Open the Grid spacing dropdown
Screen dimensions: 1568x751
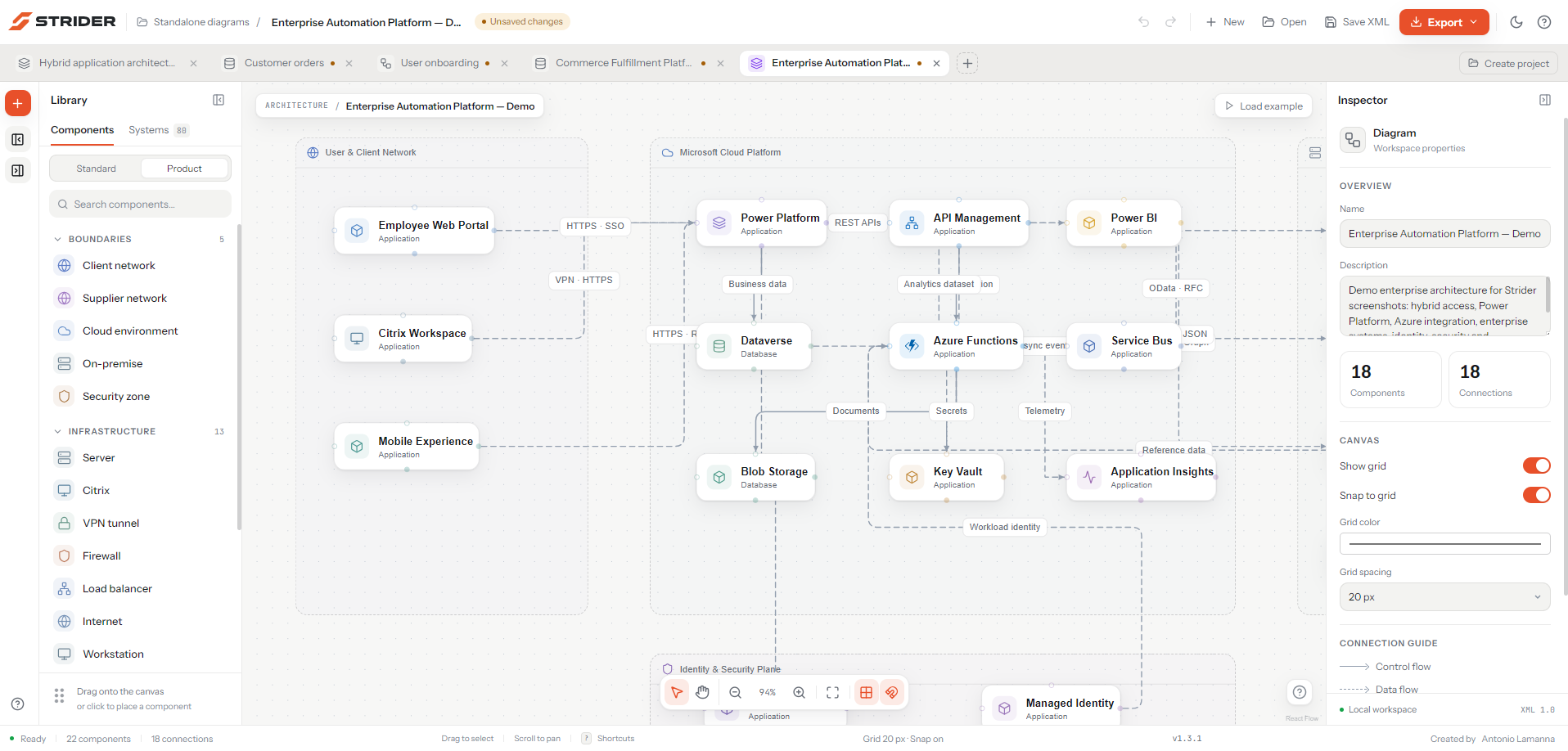pyautogui.click(x=1444, y=596)
